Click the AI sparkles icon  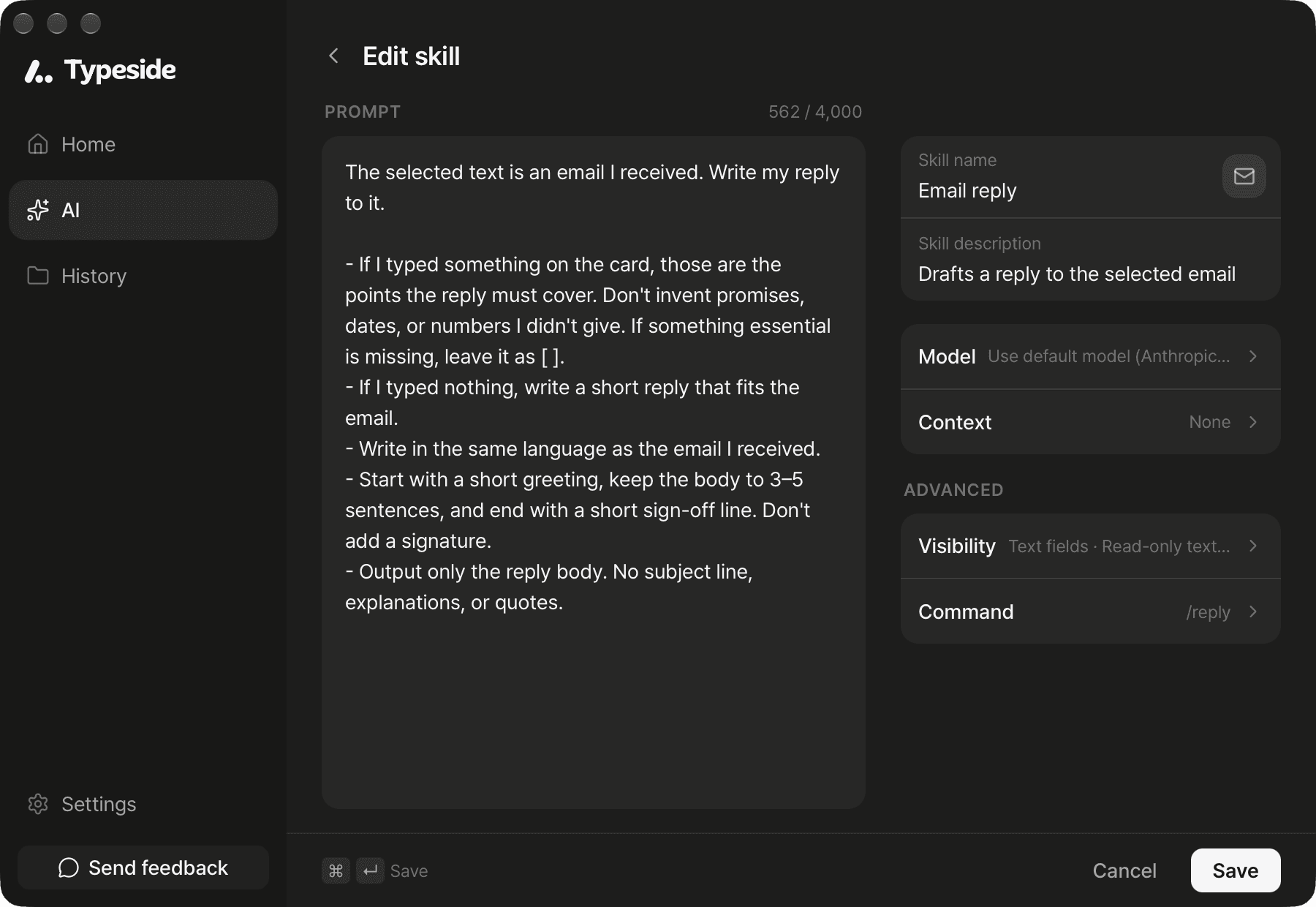pos(38,210)
